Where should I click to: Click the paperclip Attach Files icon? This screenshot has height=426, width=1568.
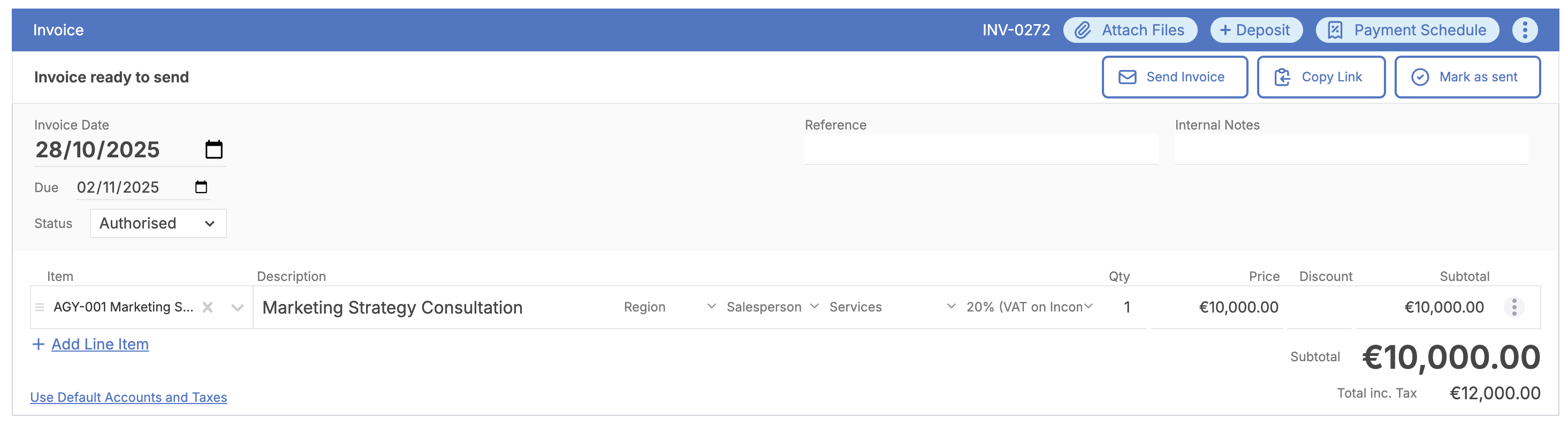[1082, 30]
